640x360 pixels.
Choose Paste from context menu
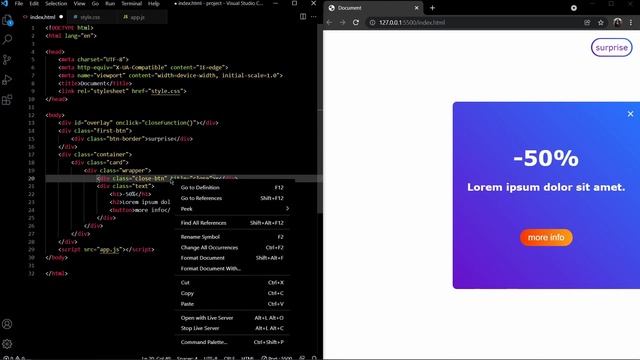[x=232, y=304]
